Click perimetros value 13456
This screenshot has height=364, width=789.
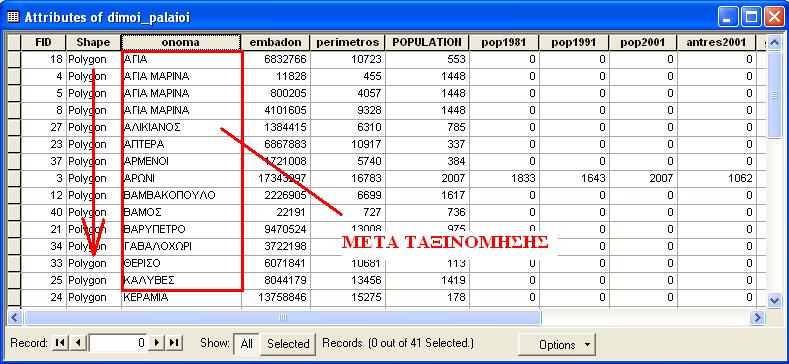[x=348, y=280]
